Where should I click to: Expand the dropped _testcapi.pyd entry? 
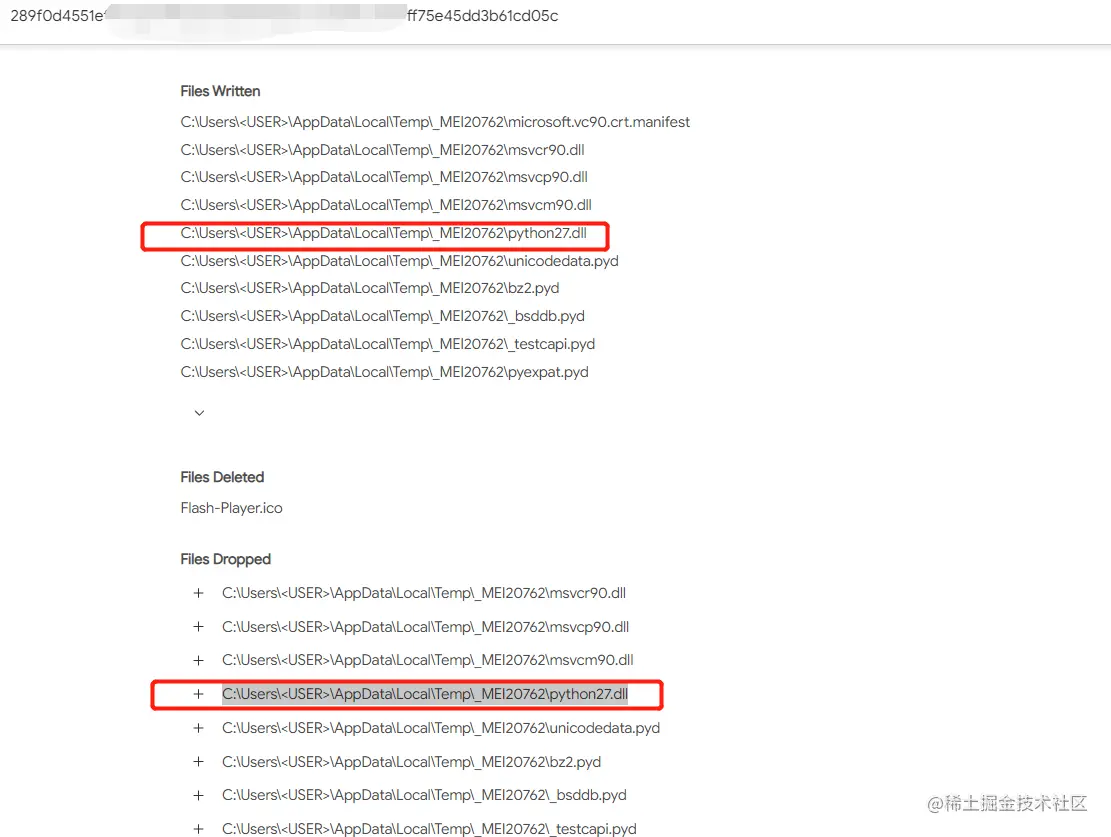[198, 828]
